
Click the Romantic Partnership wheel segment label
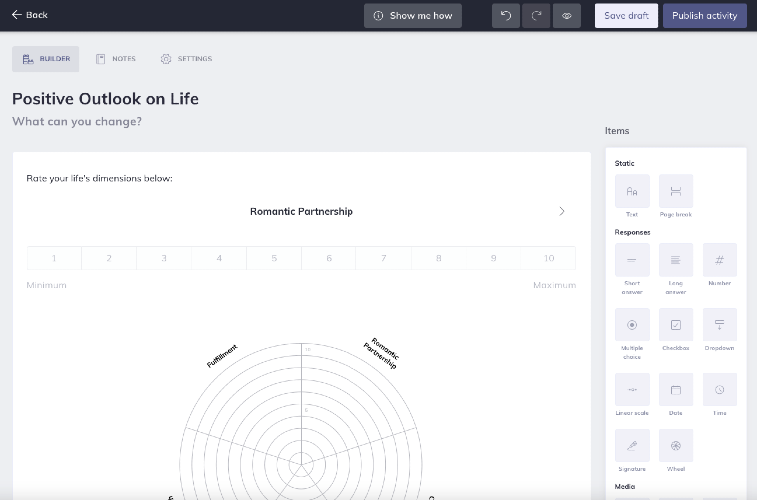click(381, 354)
